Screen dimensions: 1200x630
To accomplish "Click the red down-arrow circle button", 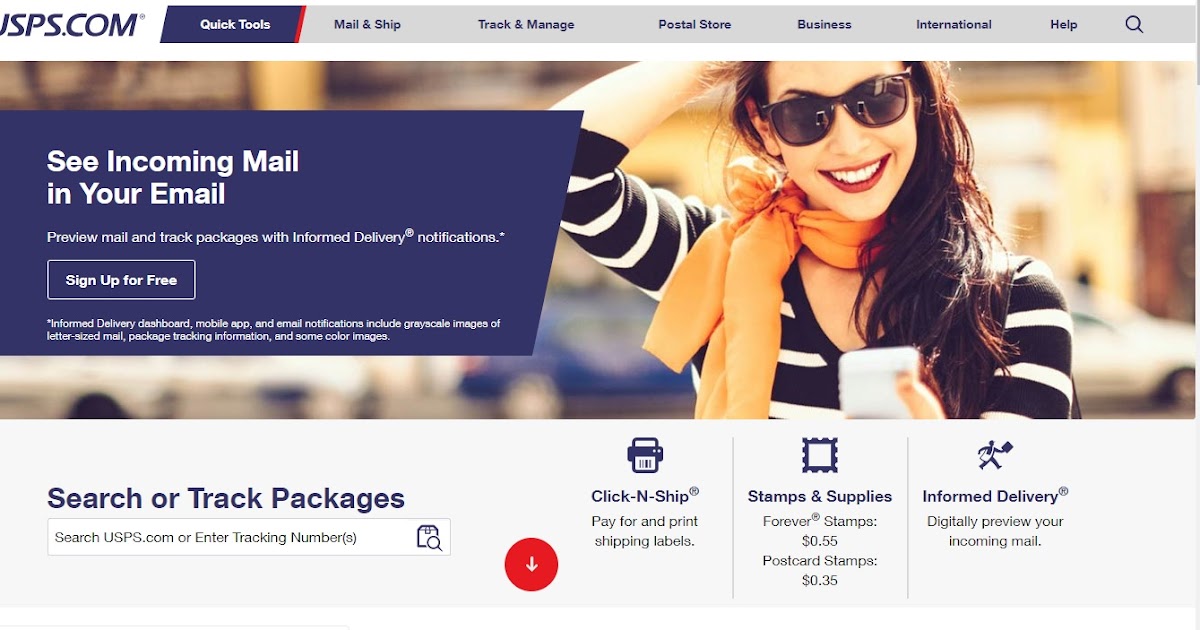I will [x=531, y=564].
